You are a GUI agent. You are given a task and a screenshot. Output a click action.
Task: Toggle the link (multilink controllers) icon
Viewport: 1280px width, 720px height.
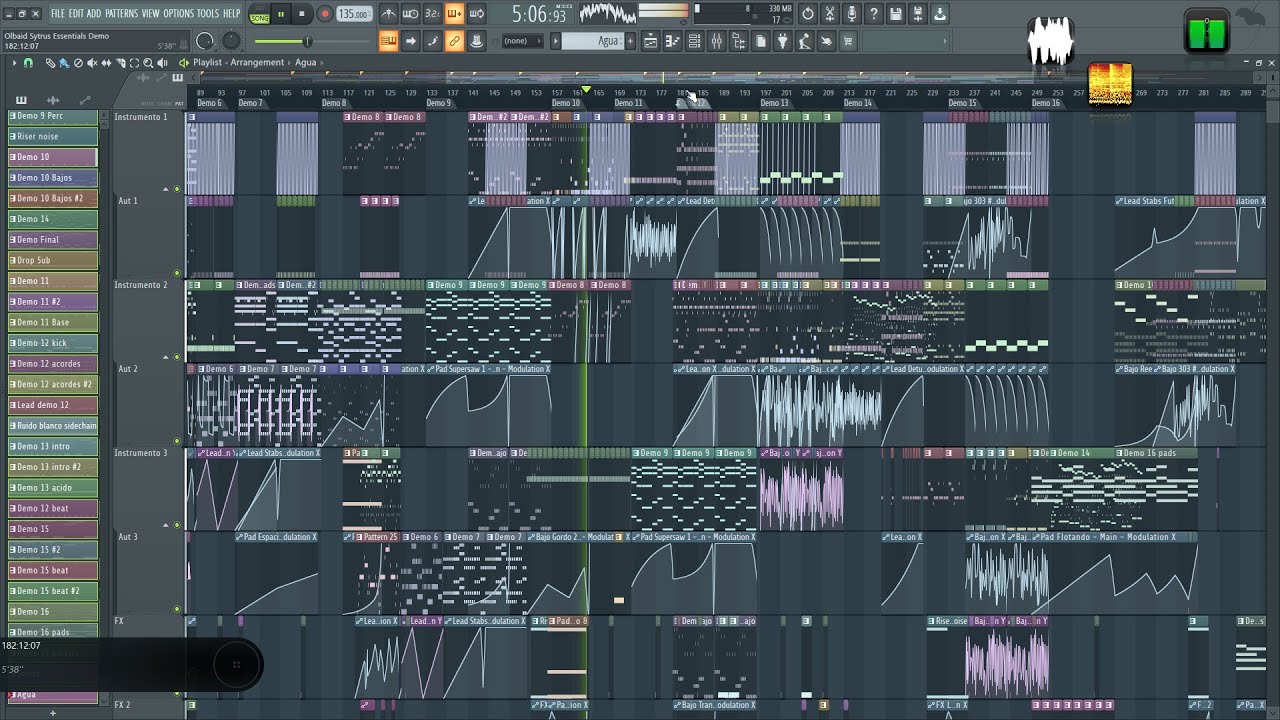coord(454,41)
